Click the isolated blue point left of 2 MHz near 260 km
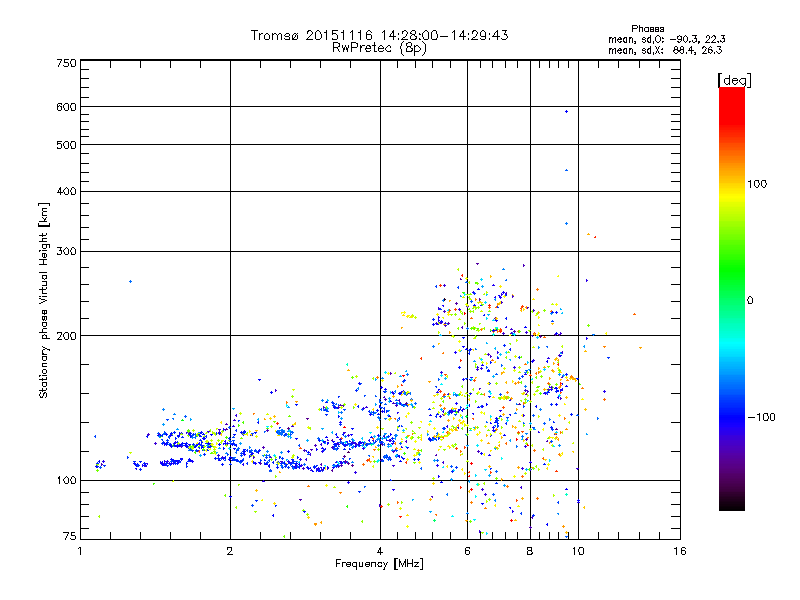The image size is (800, 600). coord(131,282)
